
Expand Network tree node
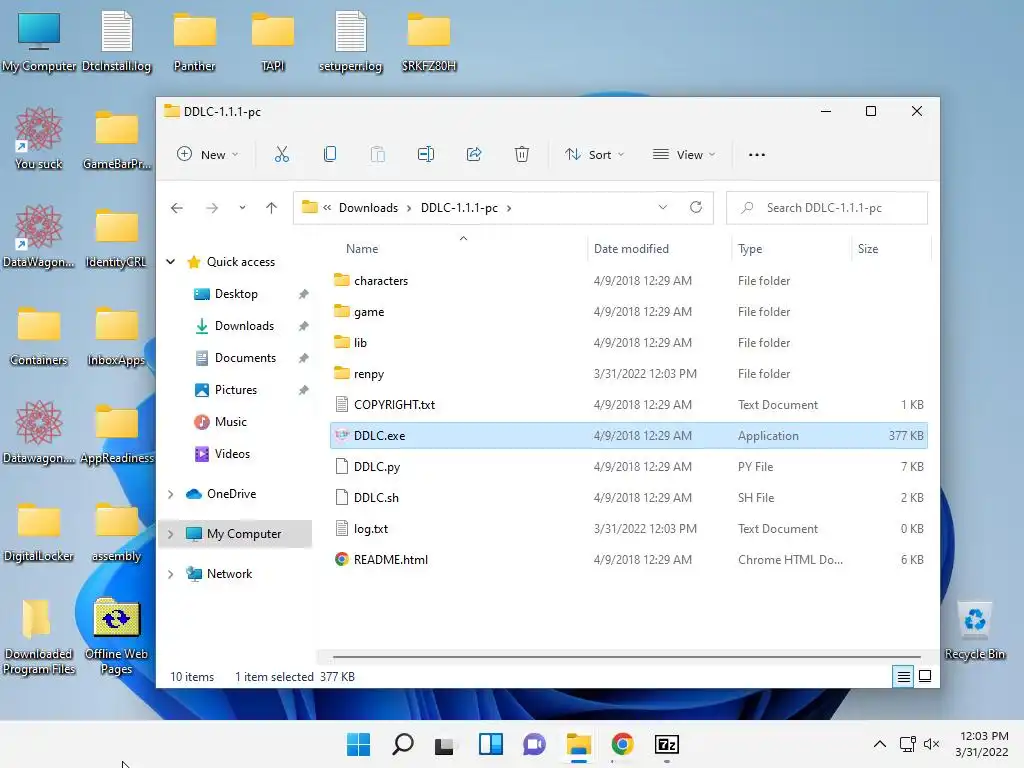(x=170, y=574)
